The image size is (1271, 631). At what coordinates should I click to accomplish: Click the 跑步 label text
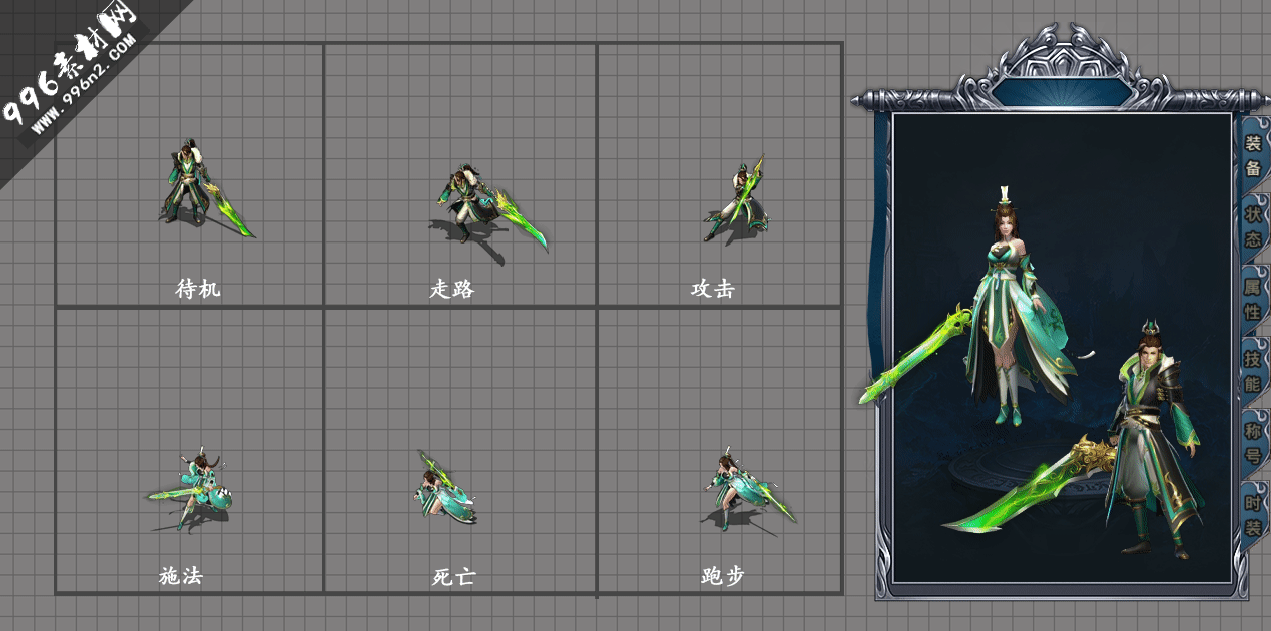[x=723, y=576]
